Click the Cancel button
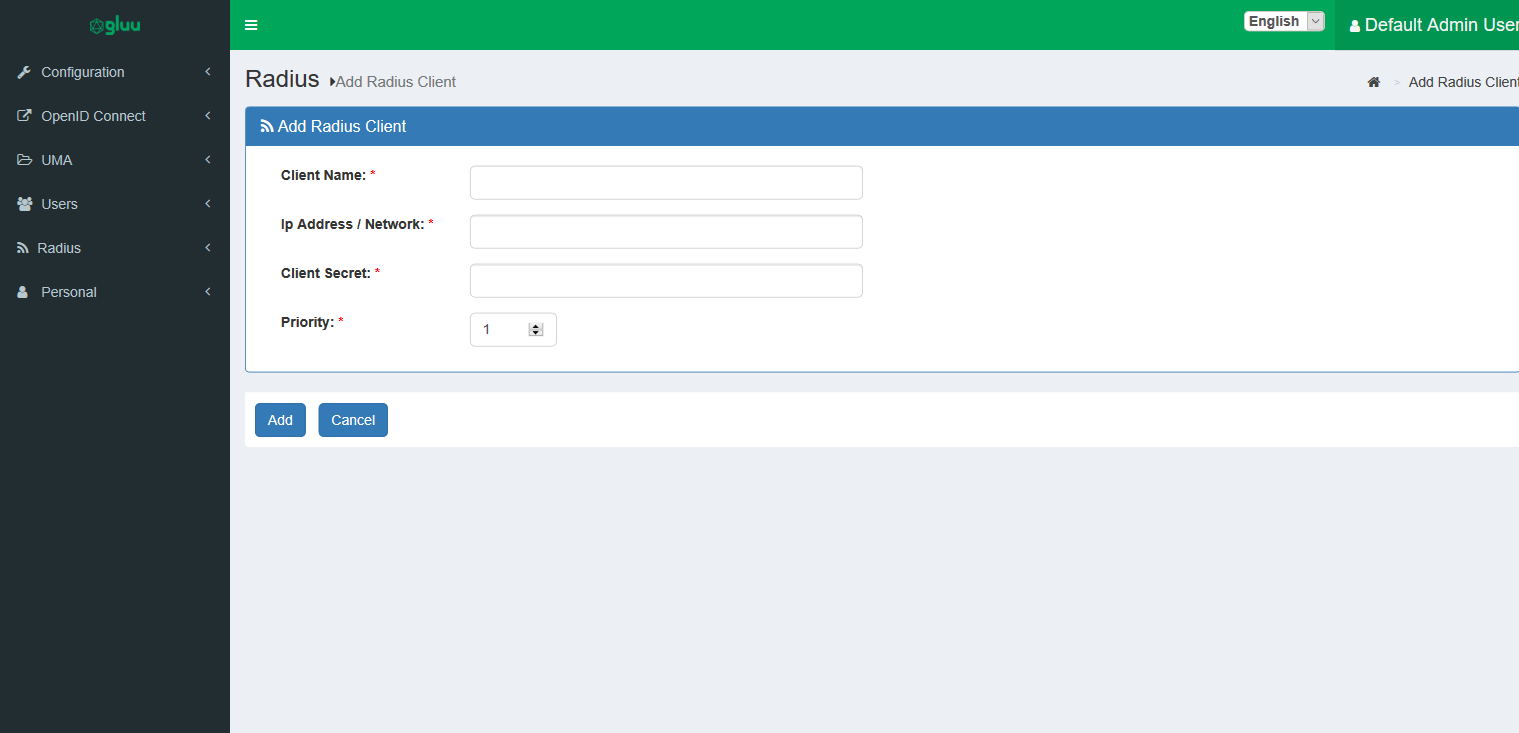 point(352,420)
